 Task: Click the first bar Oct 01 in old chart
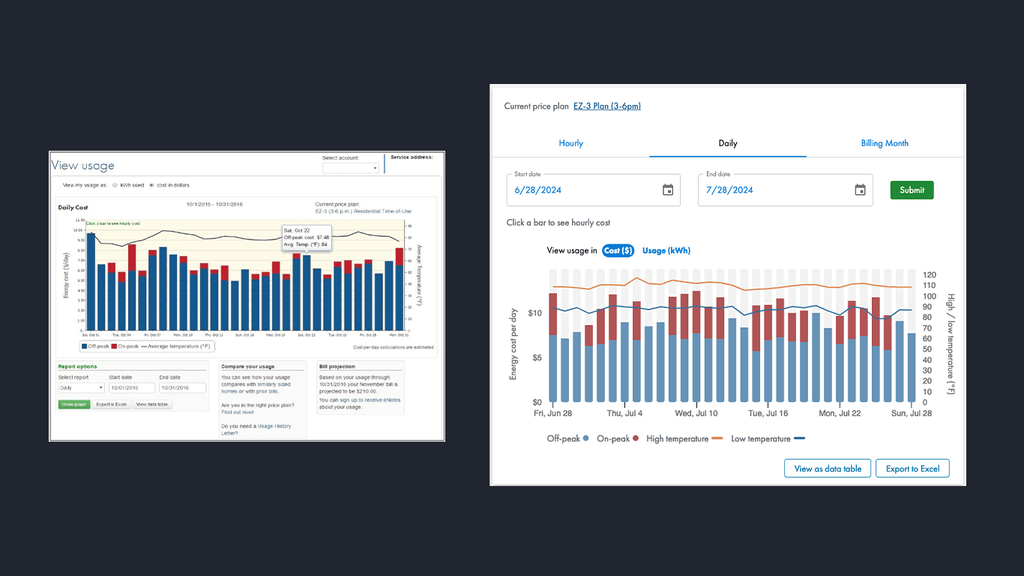(x=91, y=281)
